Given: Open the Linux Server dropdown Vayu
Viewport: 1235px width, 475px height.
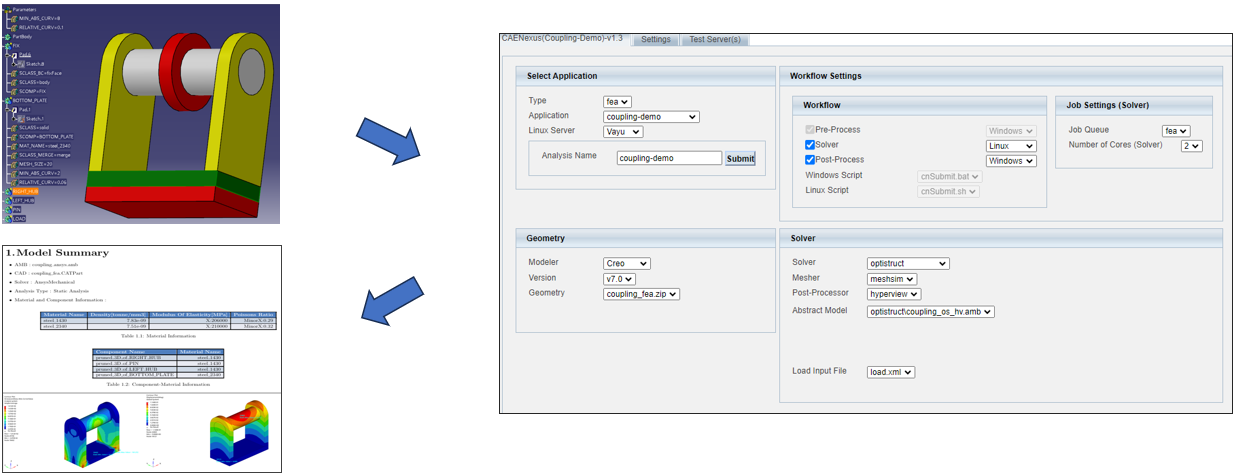Looking at the screenshot, I should click(623, 131).
